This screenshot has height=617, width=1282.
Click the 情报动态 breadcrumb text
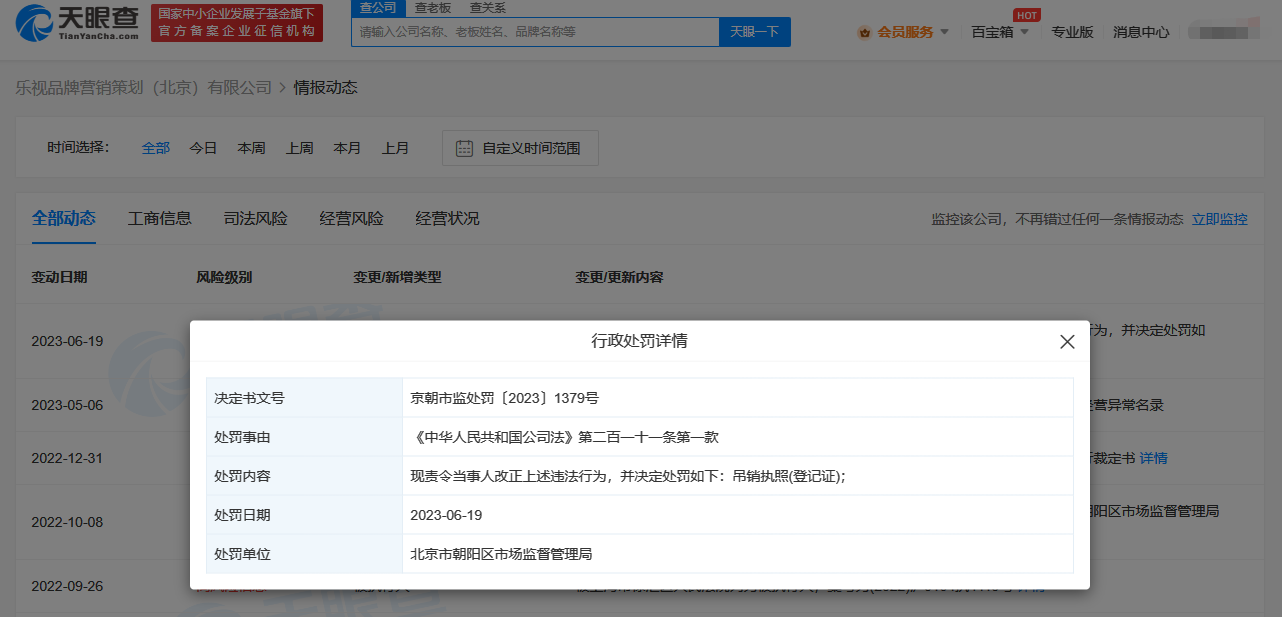click(325, 88)
